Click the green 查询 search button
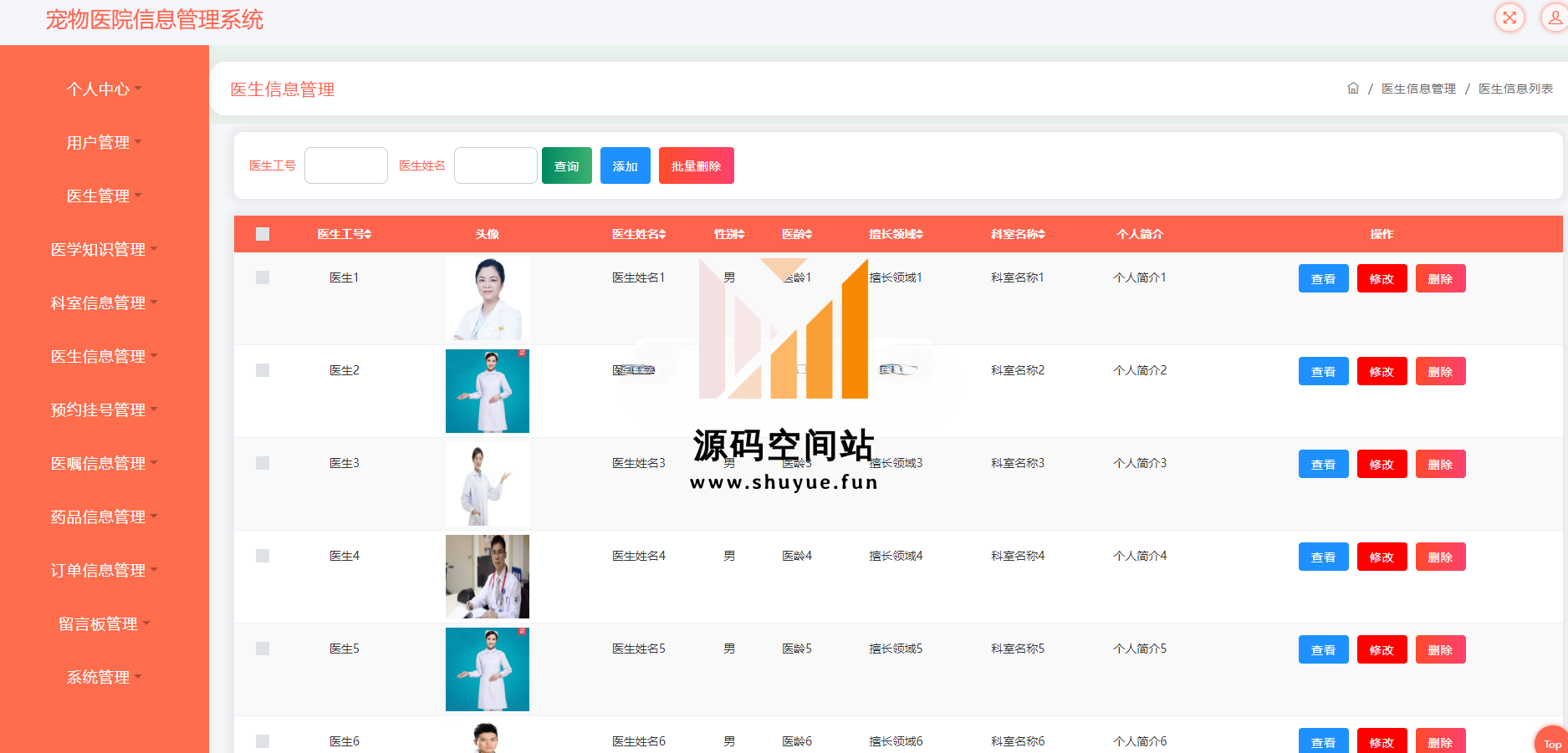This screenshot has height=753, width=1568. (x=567, y=165)
